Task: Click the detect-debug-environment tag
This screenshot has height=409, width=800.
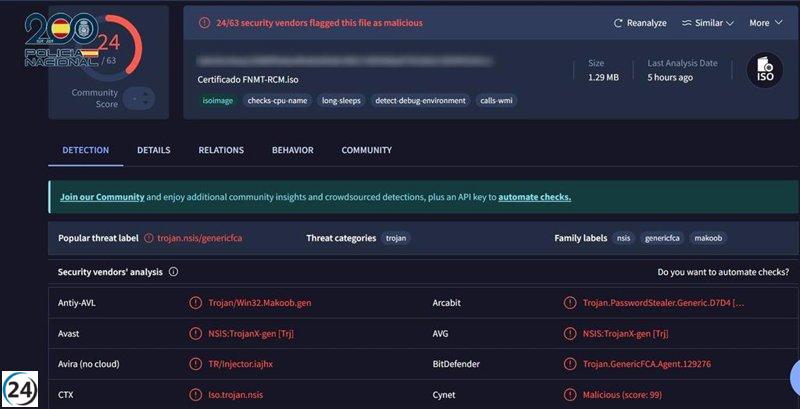Action: pyautogui.click(x=420, y=101)
